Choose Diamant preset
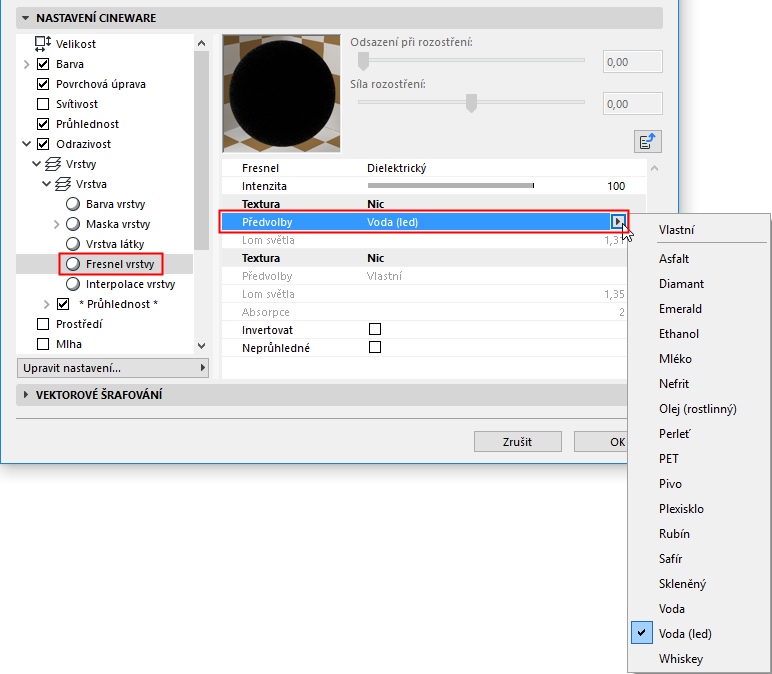Image resolution: width=772 pixels, height=674 pixels. click(699, 284)
